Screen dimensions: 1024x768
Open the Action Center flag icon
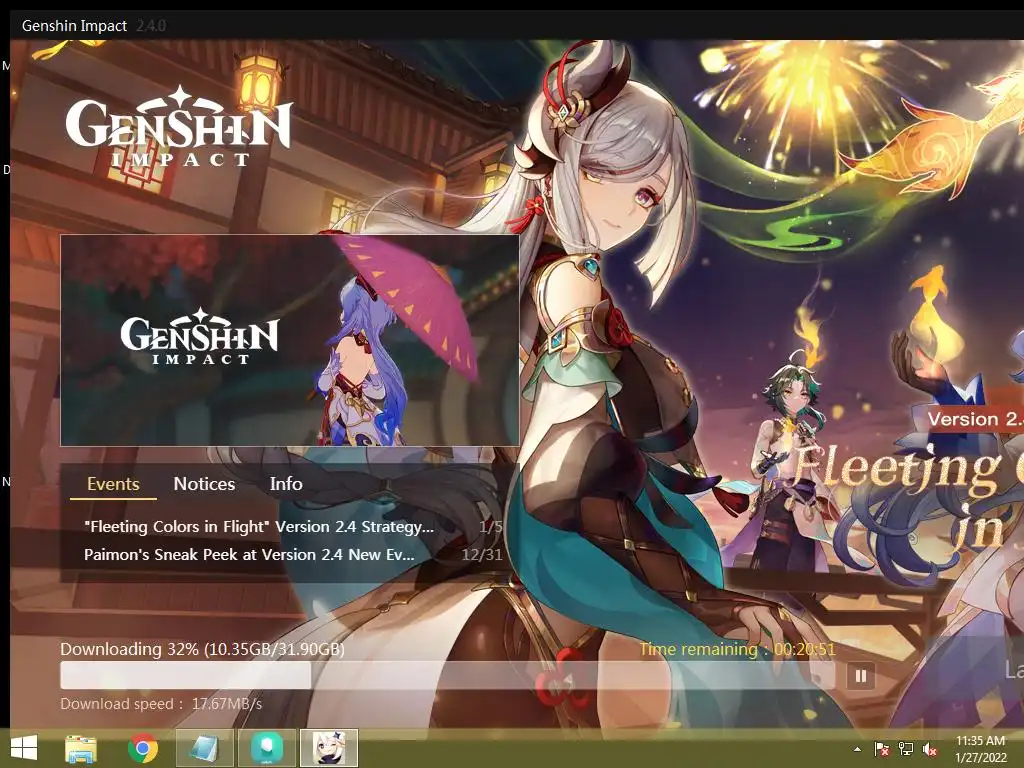(x=882, y=749)
